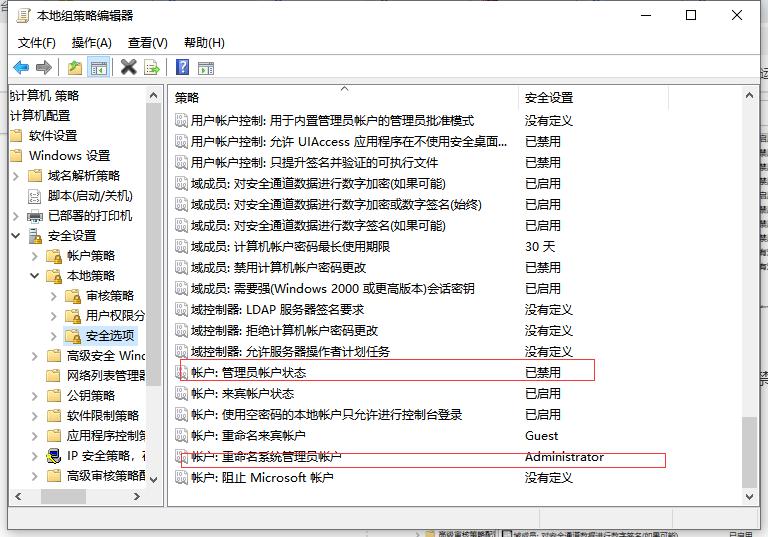
Task: Select policy 帐户: 重命名来宾帐户
Action: (248, 436)
